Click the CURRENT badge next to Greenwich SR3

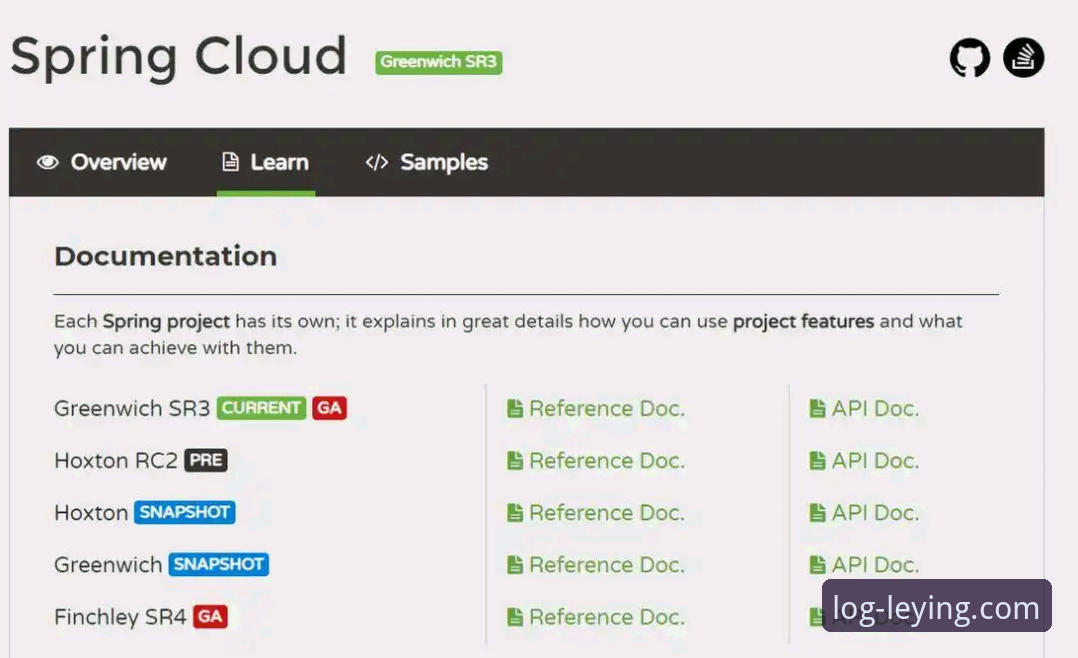coord(261,408)
